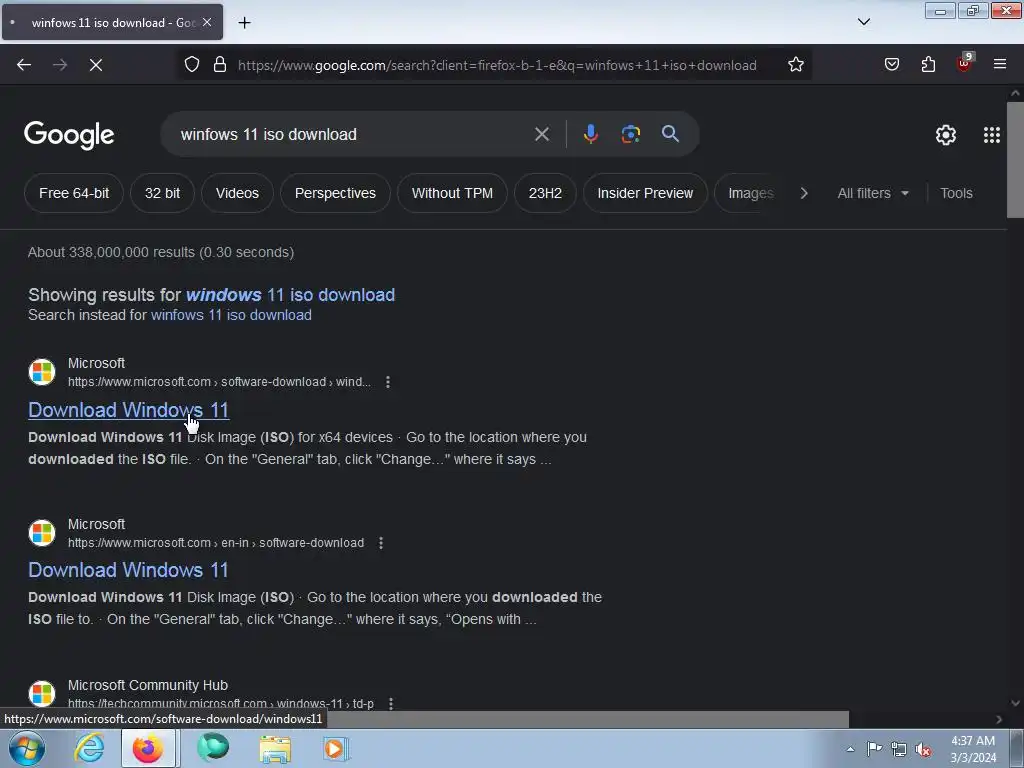Switch to the Videos results tab
The image size is (1024, 768).
[237, 193]
